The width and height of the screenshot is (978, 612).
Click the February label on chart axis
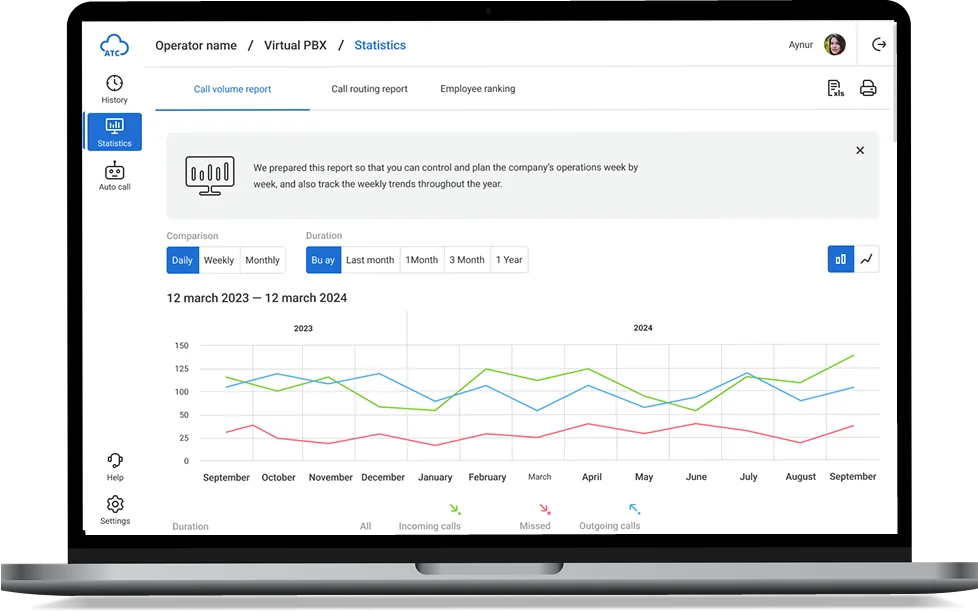point(487,477)
